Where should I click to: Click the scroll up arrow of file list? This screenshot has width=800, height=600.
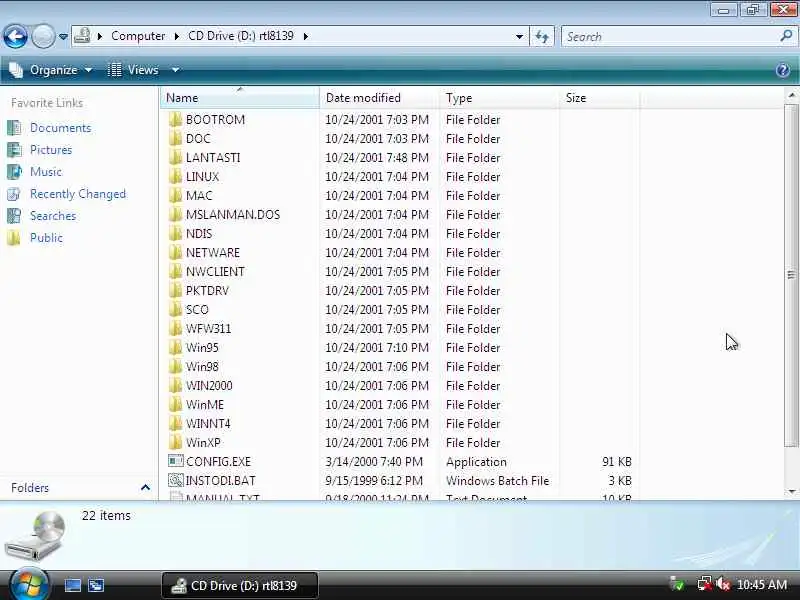coord(791,95)
